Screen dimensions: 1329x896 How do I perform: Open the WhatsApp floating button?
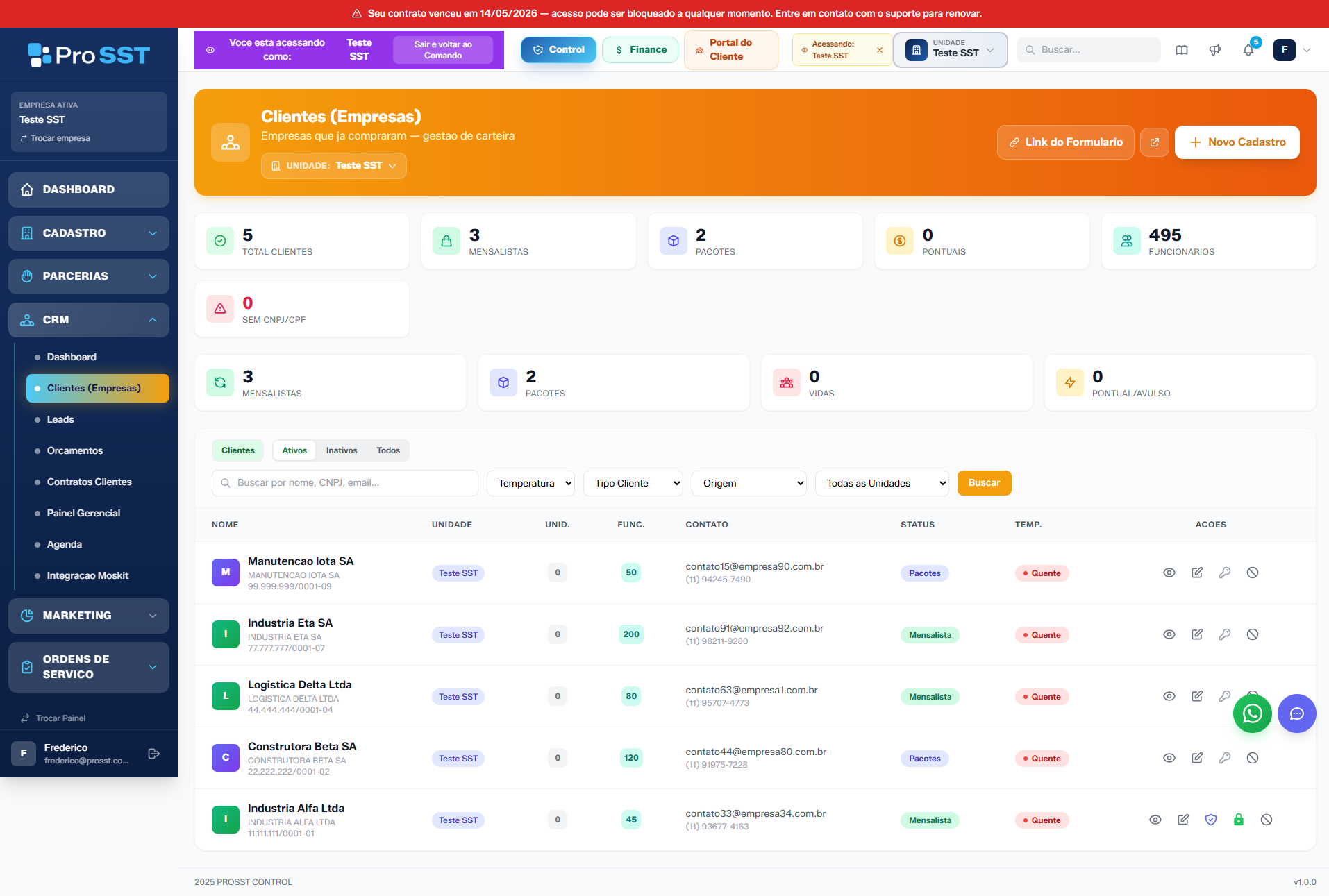(1252, 713)
